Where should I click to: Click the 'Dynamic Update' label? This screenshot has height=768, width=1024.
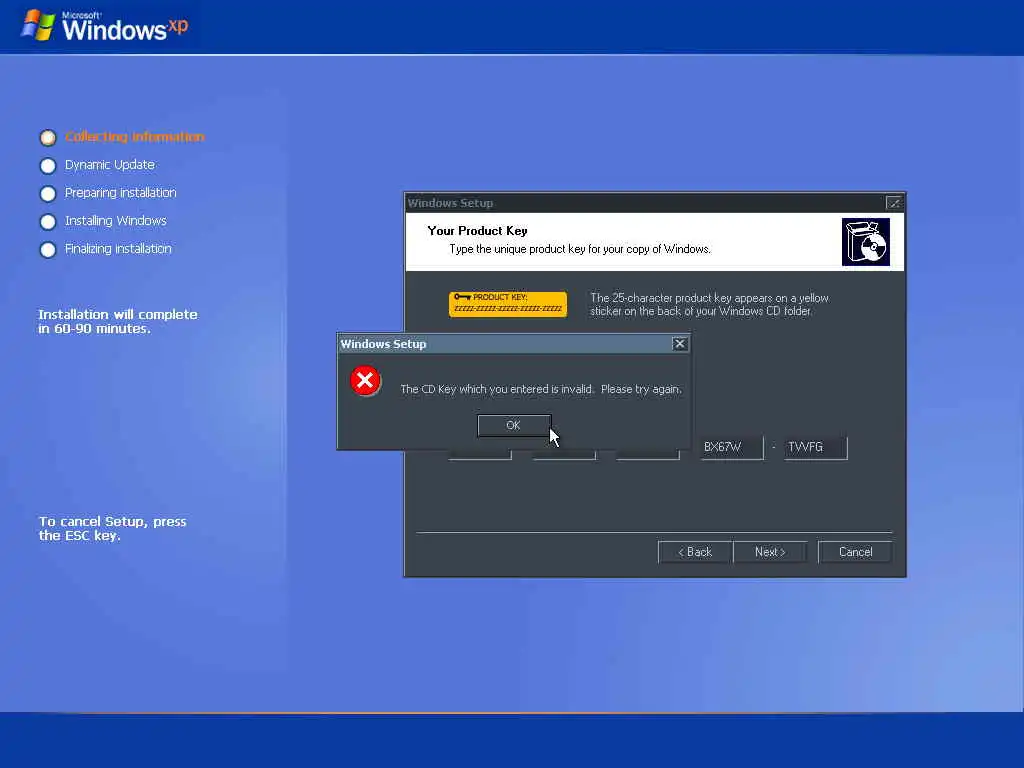tap(110, 165)
